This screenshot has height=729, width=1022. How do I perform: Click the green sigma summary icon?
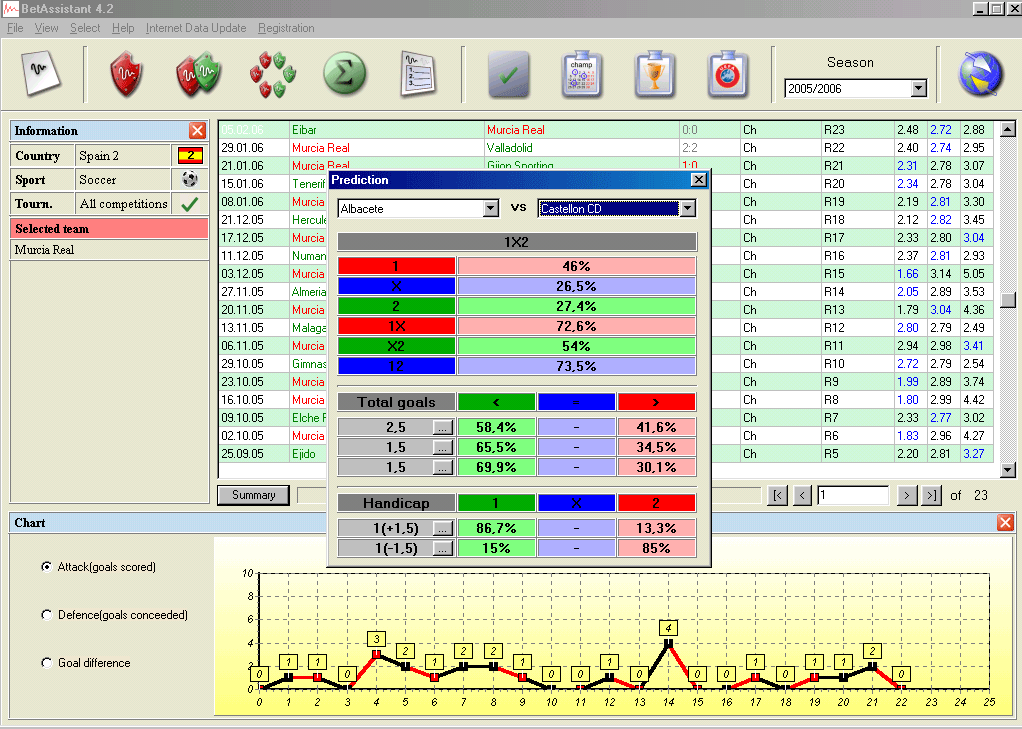[x=344, y=73]
